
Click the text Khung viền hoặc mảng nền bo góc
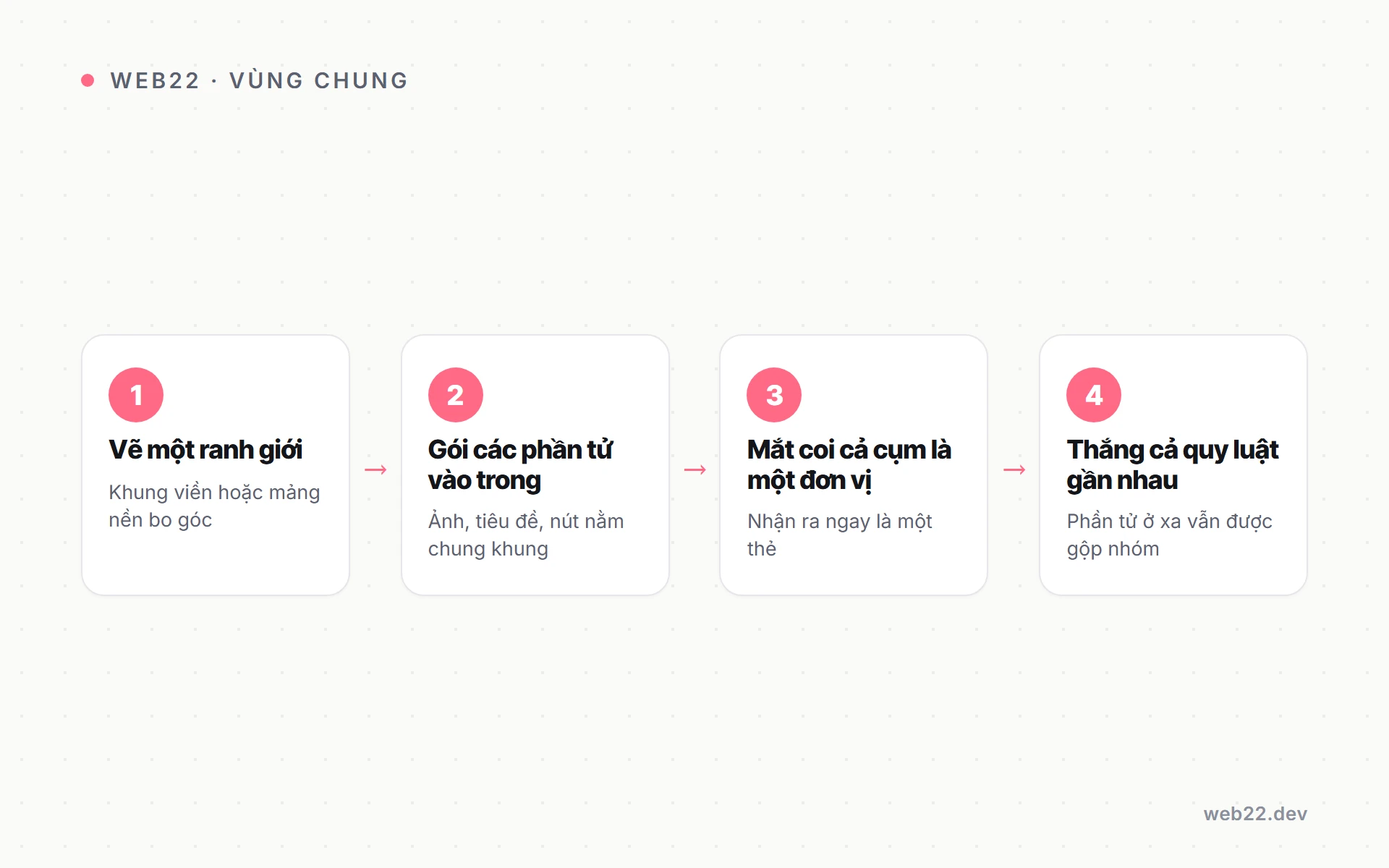(214, 506)
